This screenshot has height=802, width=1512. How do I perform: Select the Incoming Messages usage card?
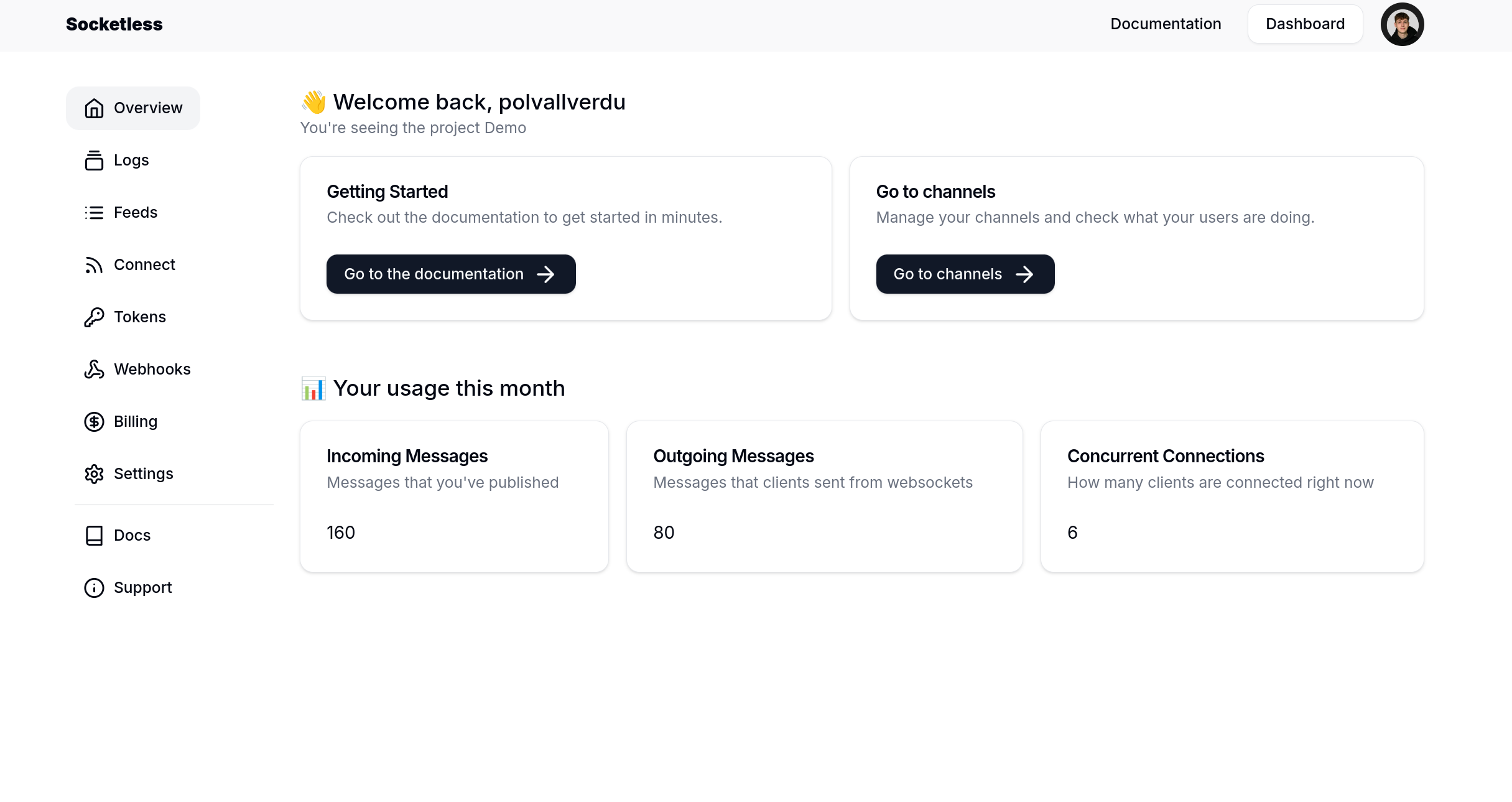(454, 497)
